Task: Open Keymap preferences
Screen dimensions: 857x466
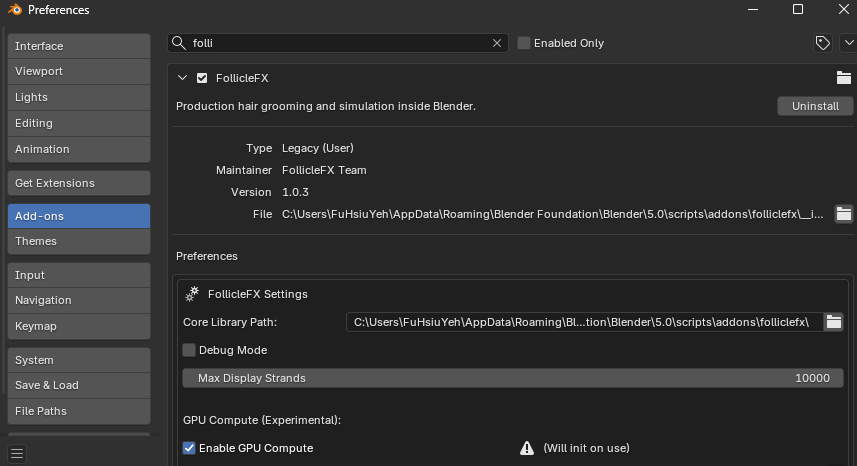Action: tap(79, 326)
